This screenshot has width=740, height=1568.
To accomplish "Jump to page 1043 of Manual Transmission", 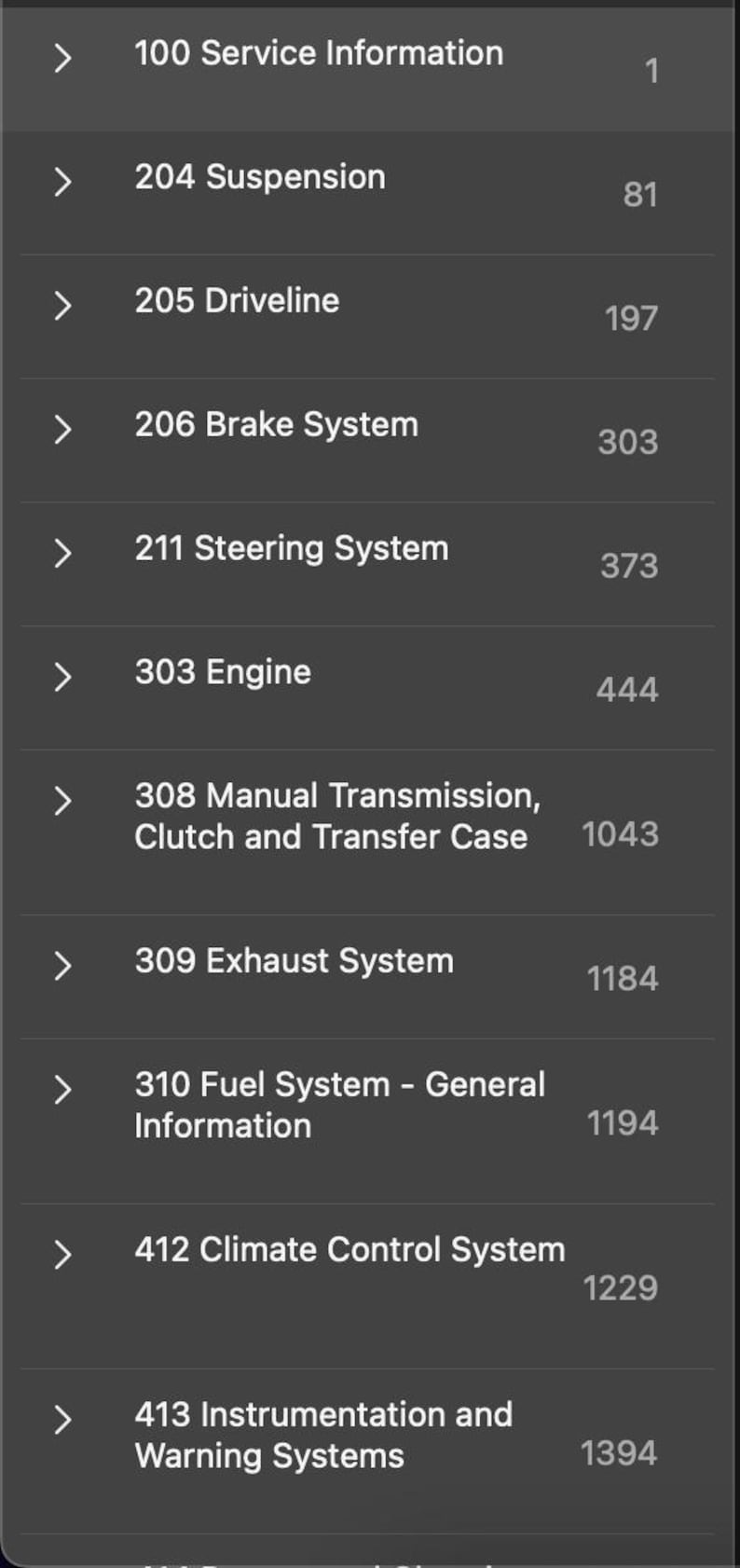I will tap(620, 834).
